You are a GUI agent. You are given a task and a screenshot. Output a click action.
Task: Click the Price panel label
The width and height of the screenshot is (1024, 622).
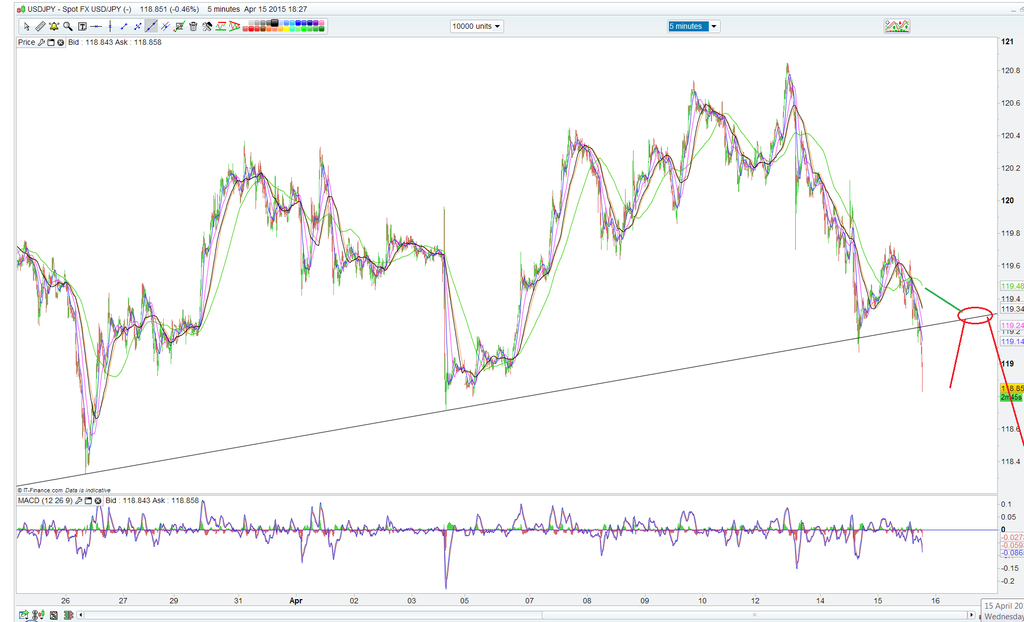pyautogui.click(x=27, y=42)
